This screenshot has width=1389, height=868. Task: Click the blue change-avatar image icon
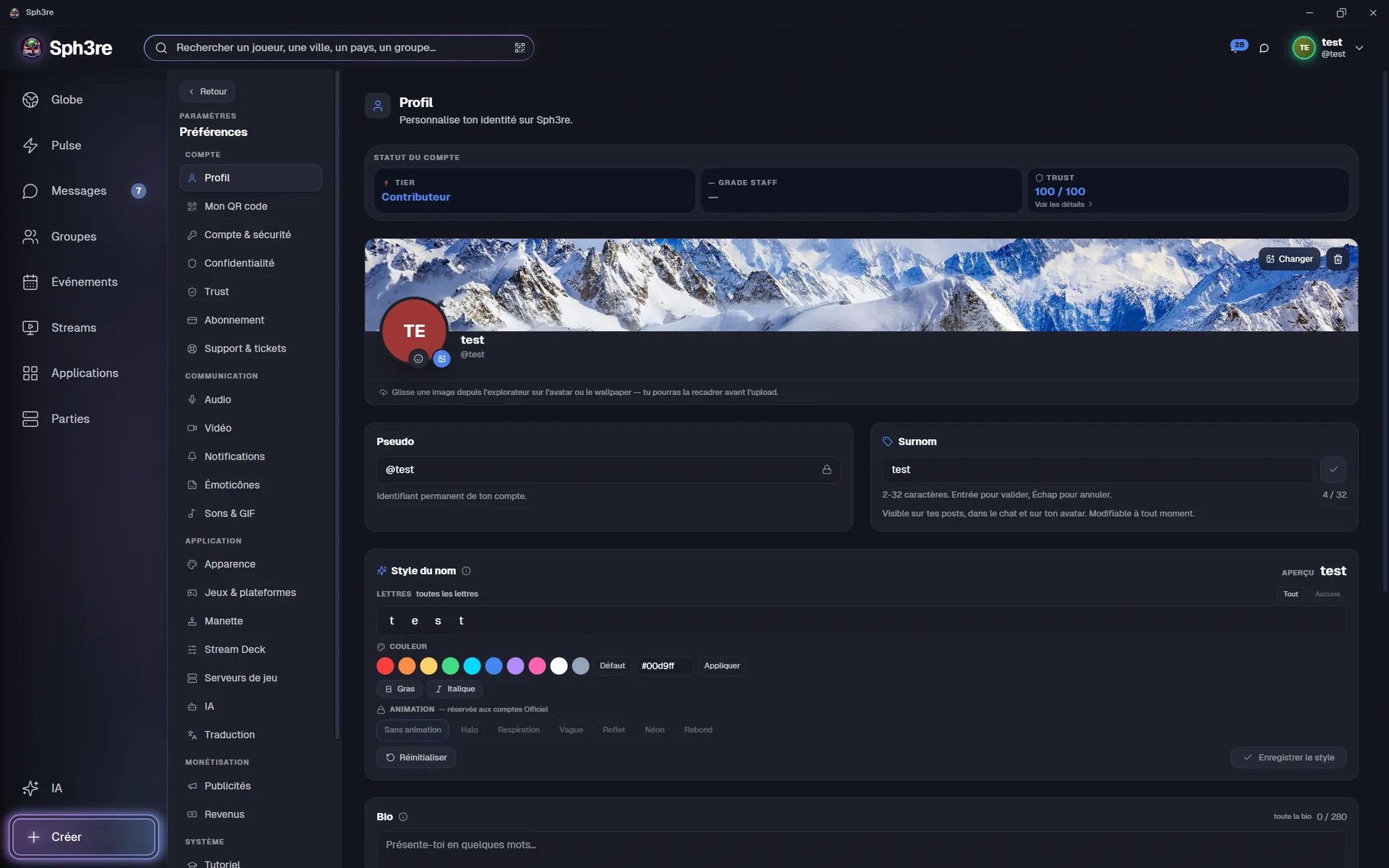point(442,359)
